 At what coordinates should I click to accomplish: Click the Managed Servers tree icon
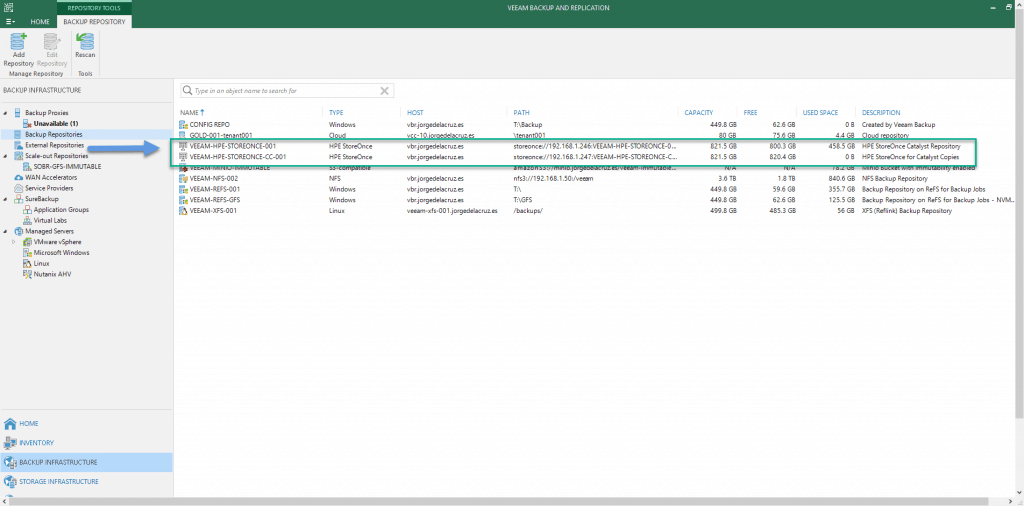pos(18,231)
